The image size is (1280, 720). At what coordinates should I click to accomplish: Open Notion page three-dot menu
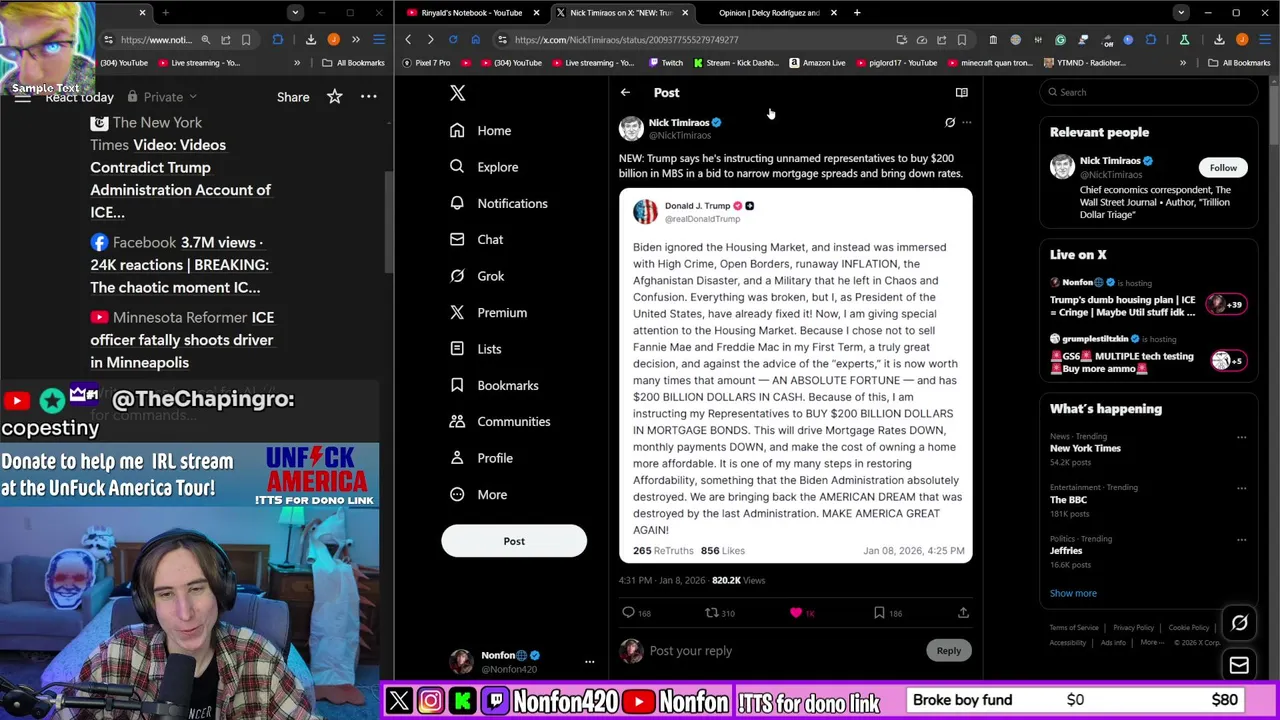coord(369,97)
